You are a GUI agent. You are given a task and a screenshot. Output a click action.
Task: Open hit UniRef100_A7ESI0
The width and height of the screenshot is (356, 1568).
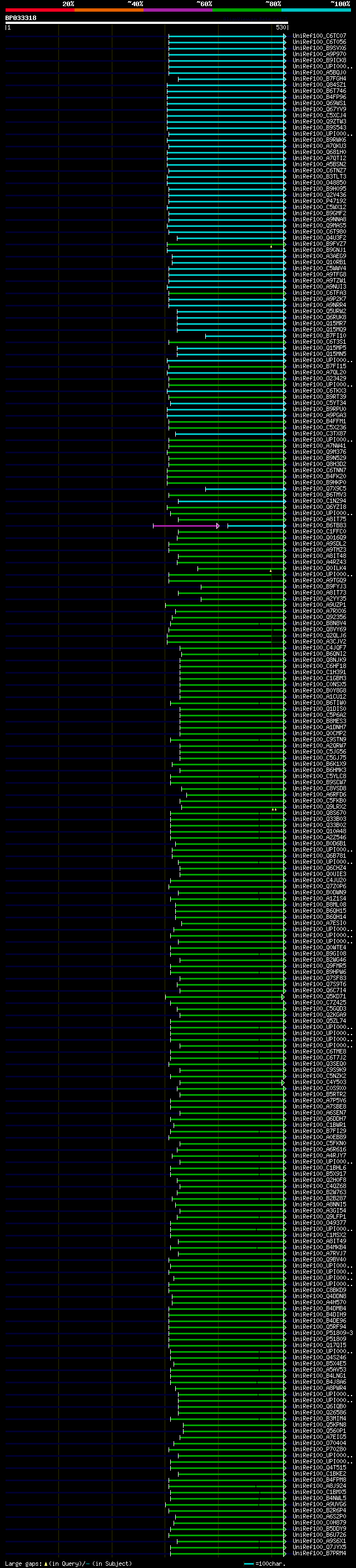pyautogui.click(x=319, y=923)
